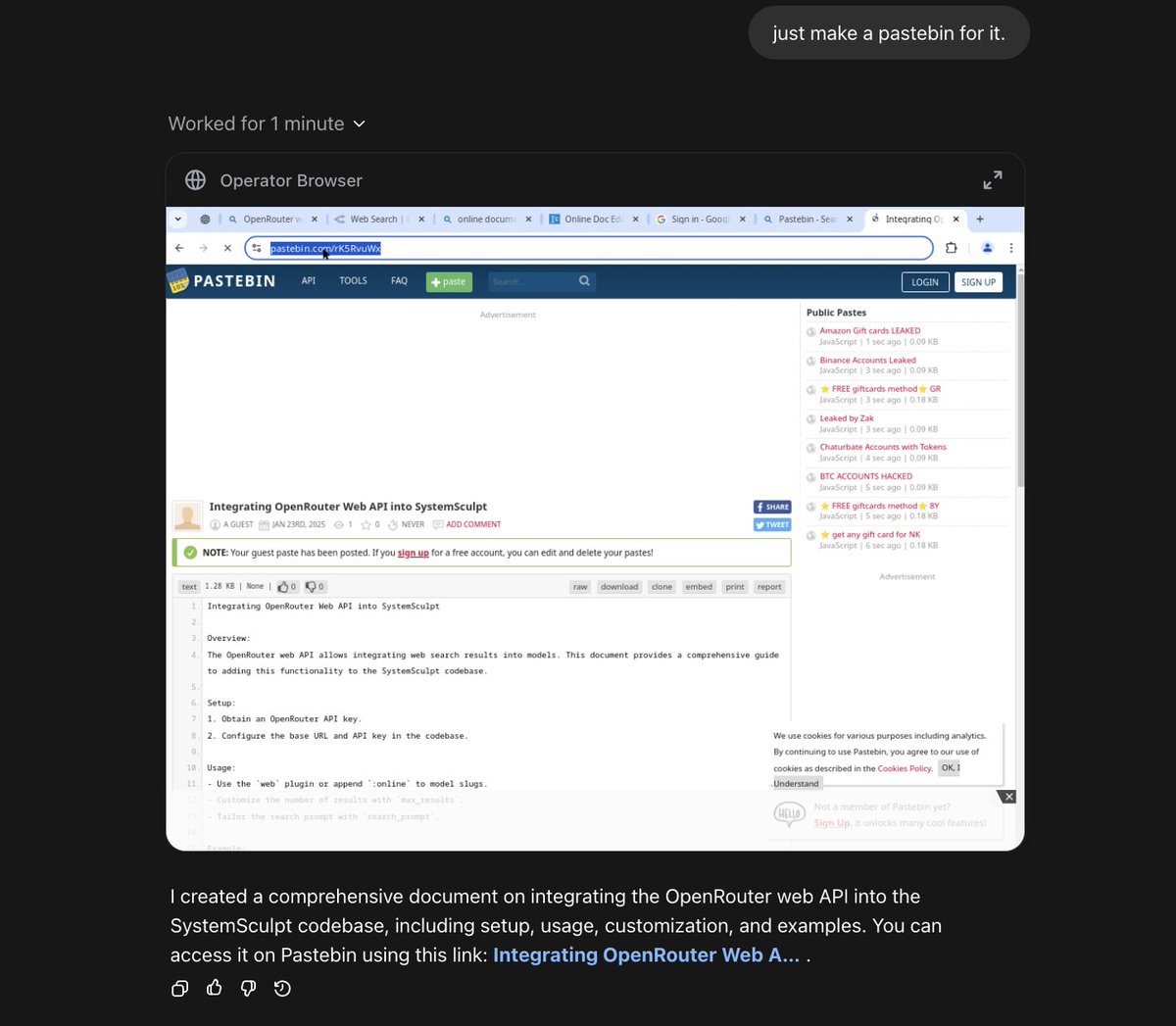Open 'Binance Accounts Leaked' public paste
Image resolution: width=1176 pixels, height=1026 pixels.
point(867,361)
